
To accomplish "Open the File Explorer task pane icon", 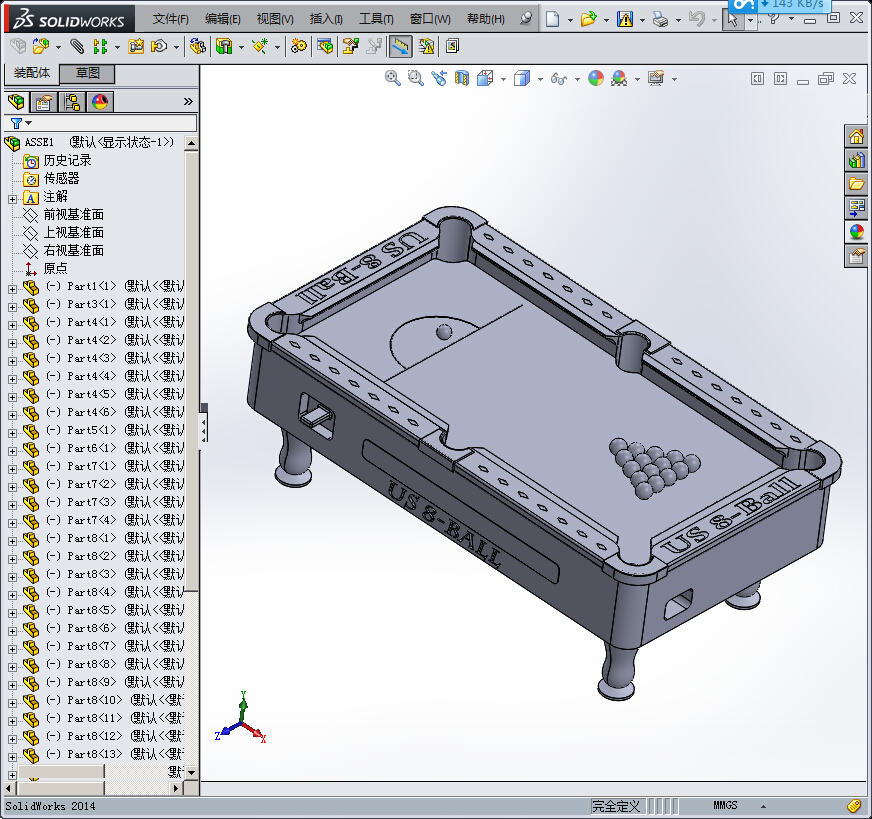I will pyautogui.click(x=856, y=184).
